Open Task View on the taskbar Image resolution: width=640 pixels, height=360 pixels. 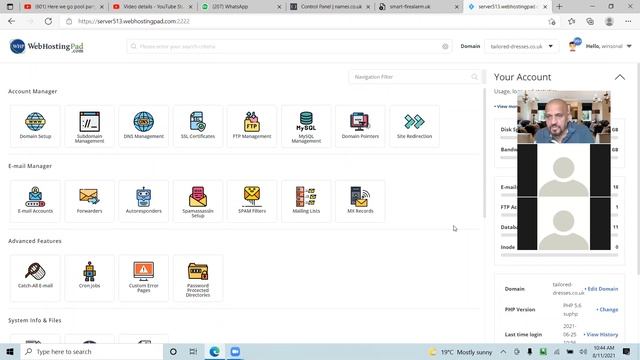pyautogui.click(x=193, y=351)
